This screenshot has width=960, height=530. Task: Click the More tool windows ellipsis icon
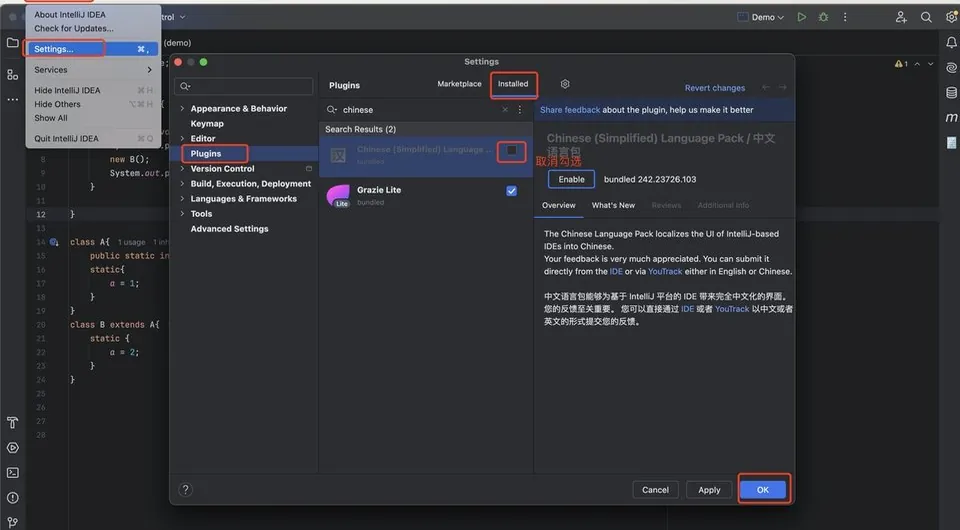(12, 99)
